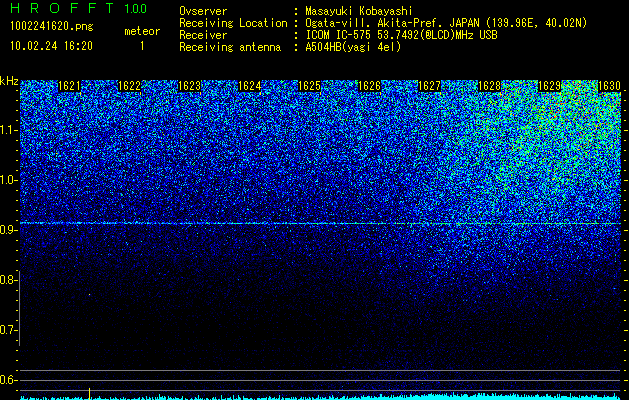Click the 1625 time marker
This screenshot has height=400, width=629.
point(309,86)
